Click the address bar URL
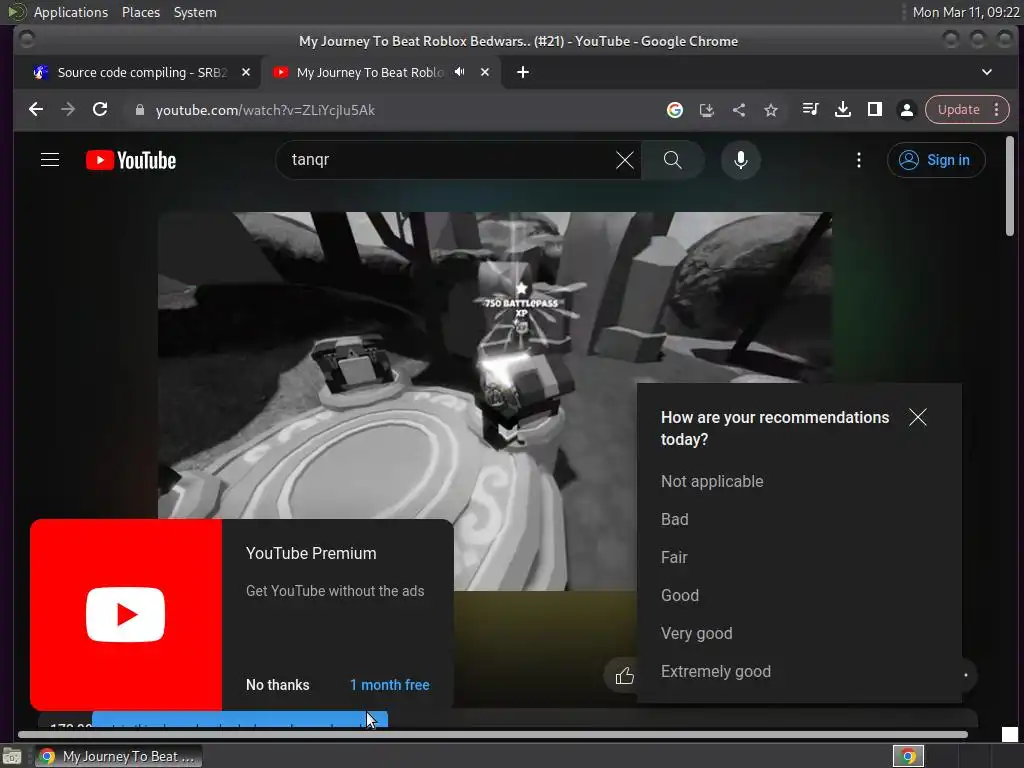The image size is (1024, 768). pyautogui.click(x=265, y=110)
